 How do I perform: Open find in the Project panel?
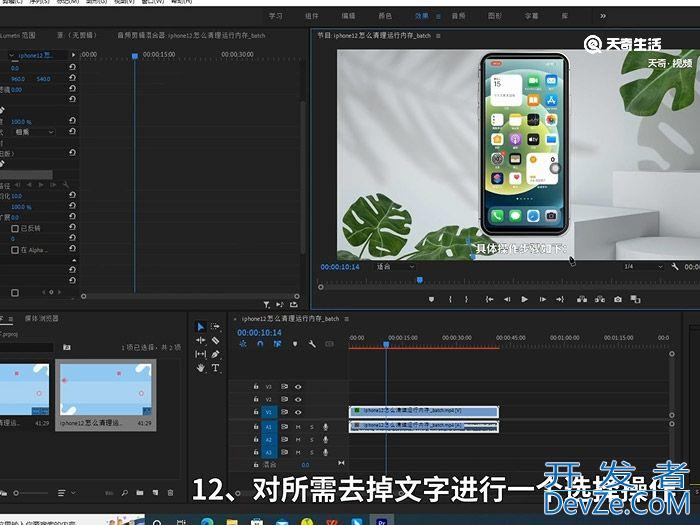[125, 493]
